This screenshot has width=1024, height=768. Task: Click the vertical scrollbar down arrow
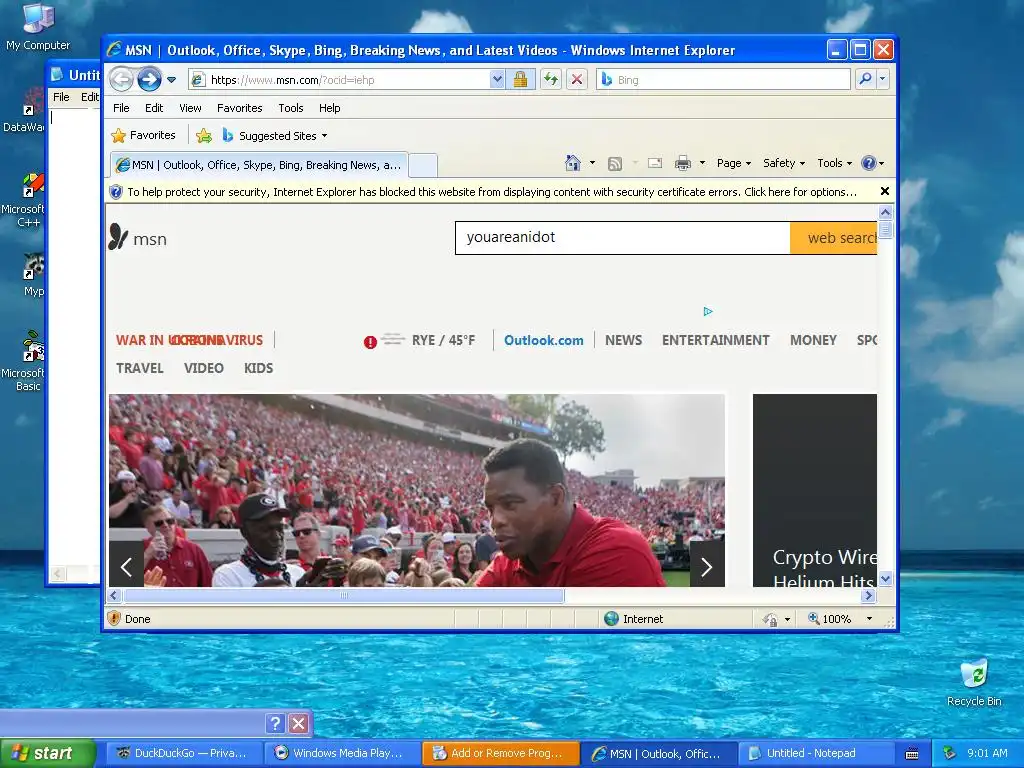pyautogui.click(x=886, y=579)
